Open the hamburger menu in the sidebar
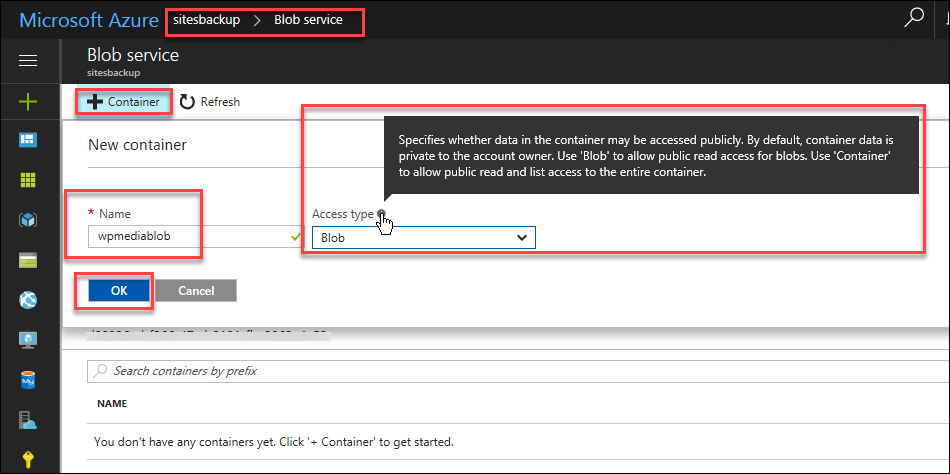The image size is (950, 474). pyautogui.click(x=28, y=61)
